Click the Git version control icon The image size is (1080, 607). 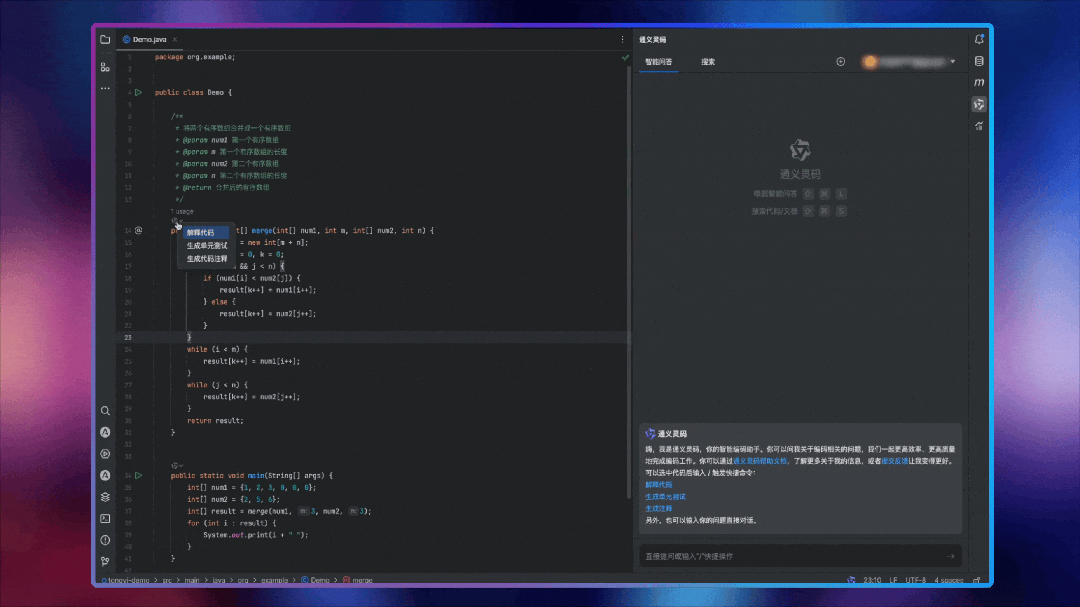pyautogui.click(x=105, y=561)
